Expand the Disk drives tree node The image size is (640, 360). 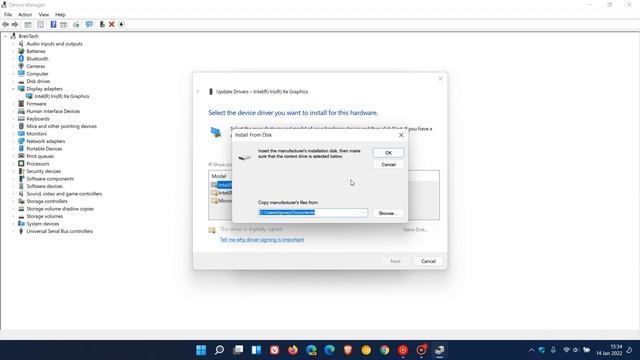13,81
